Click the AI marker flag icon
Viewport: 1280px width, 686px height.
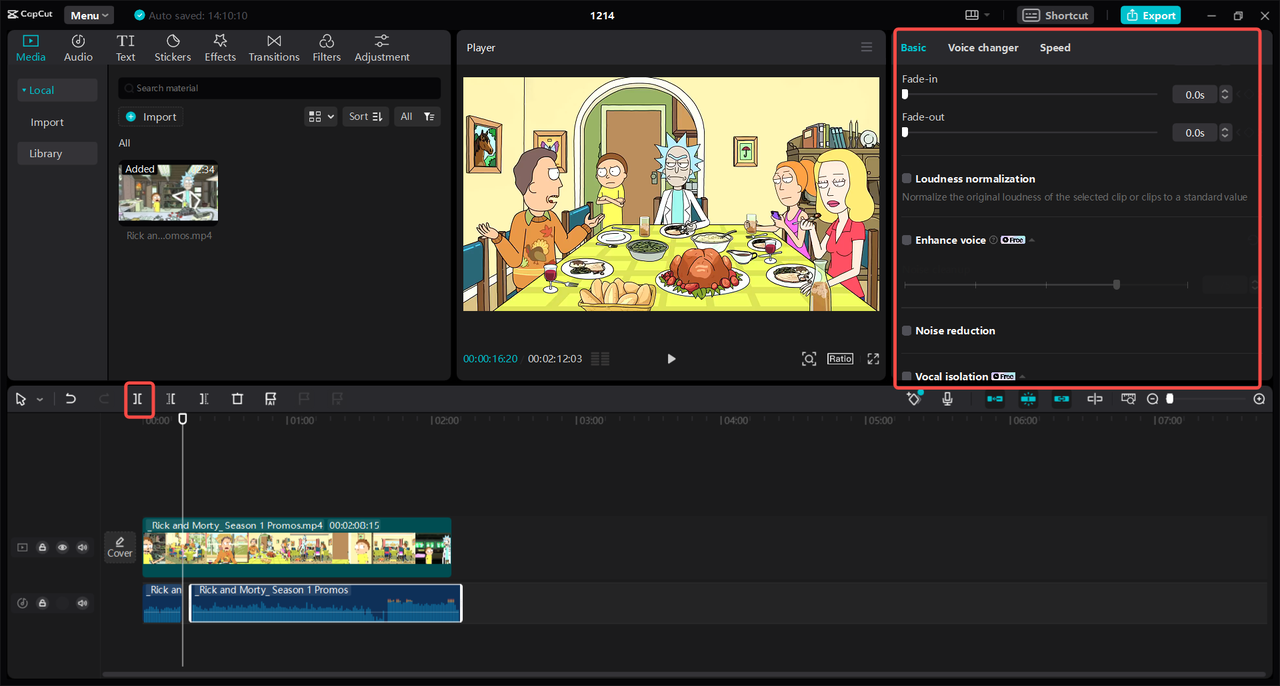[x=270, y=399]
